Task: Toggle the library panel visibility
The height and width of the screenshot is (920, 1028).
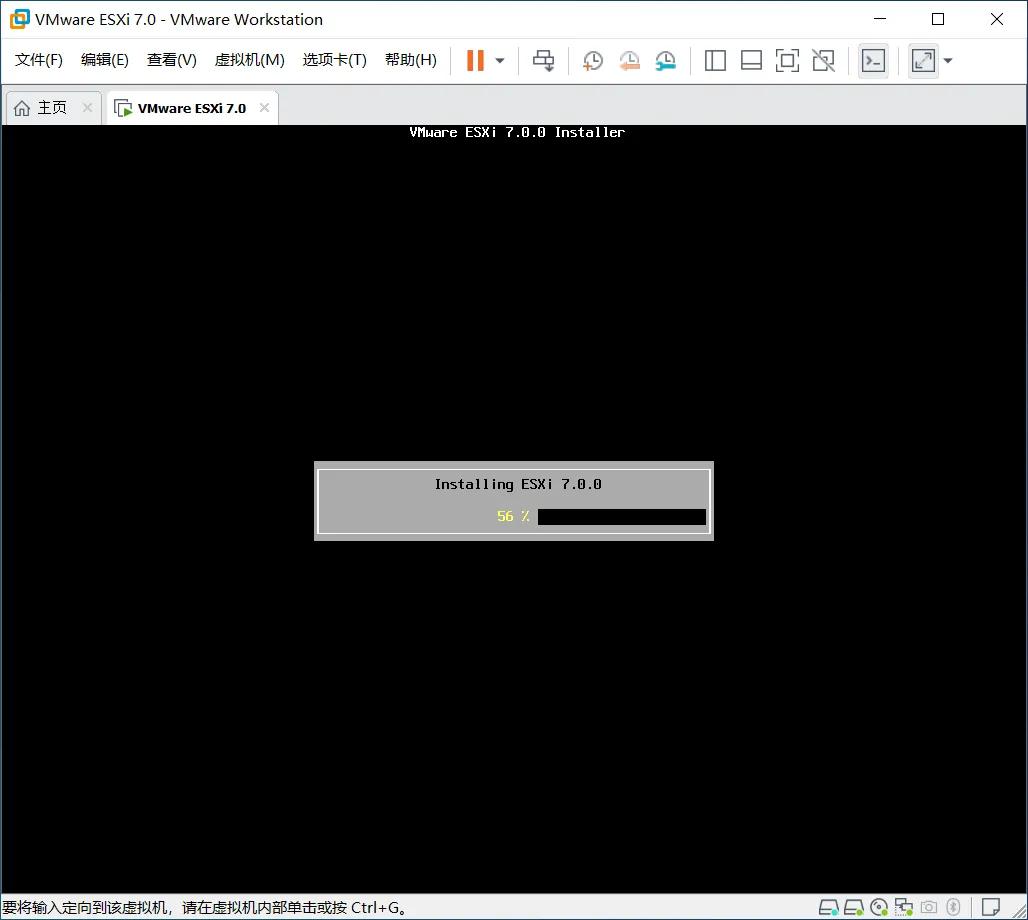Action: pyautogui.click(x=715, y=60)
